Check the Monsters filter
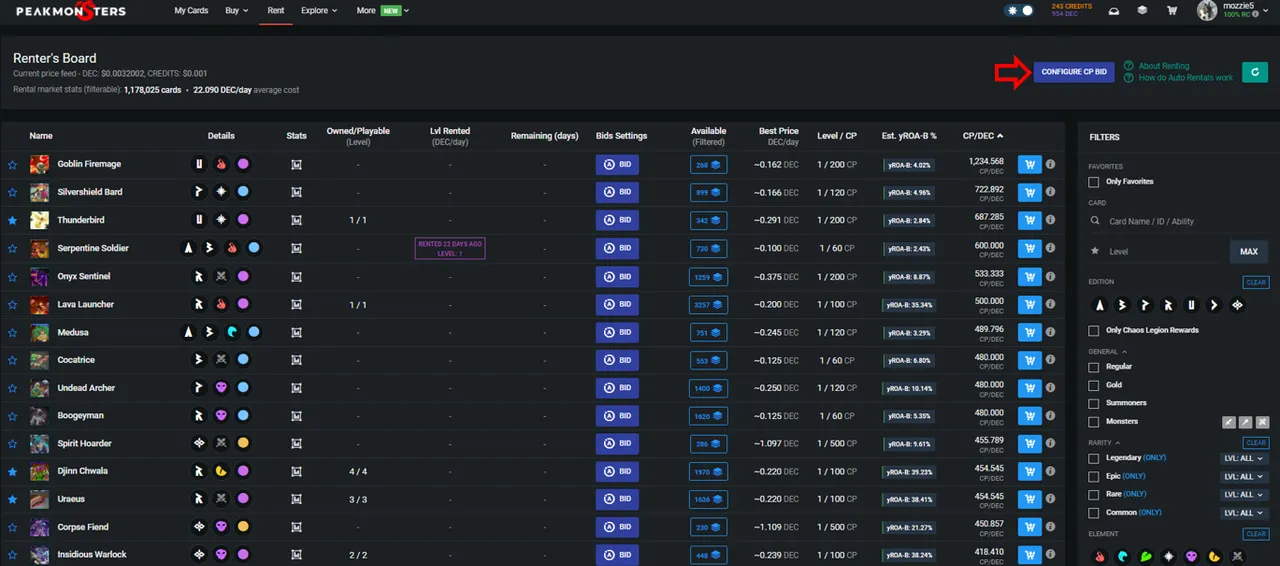Image resolution: width=1280 pixels, height=566 pixels. click(x=1094, y=422)
